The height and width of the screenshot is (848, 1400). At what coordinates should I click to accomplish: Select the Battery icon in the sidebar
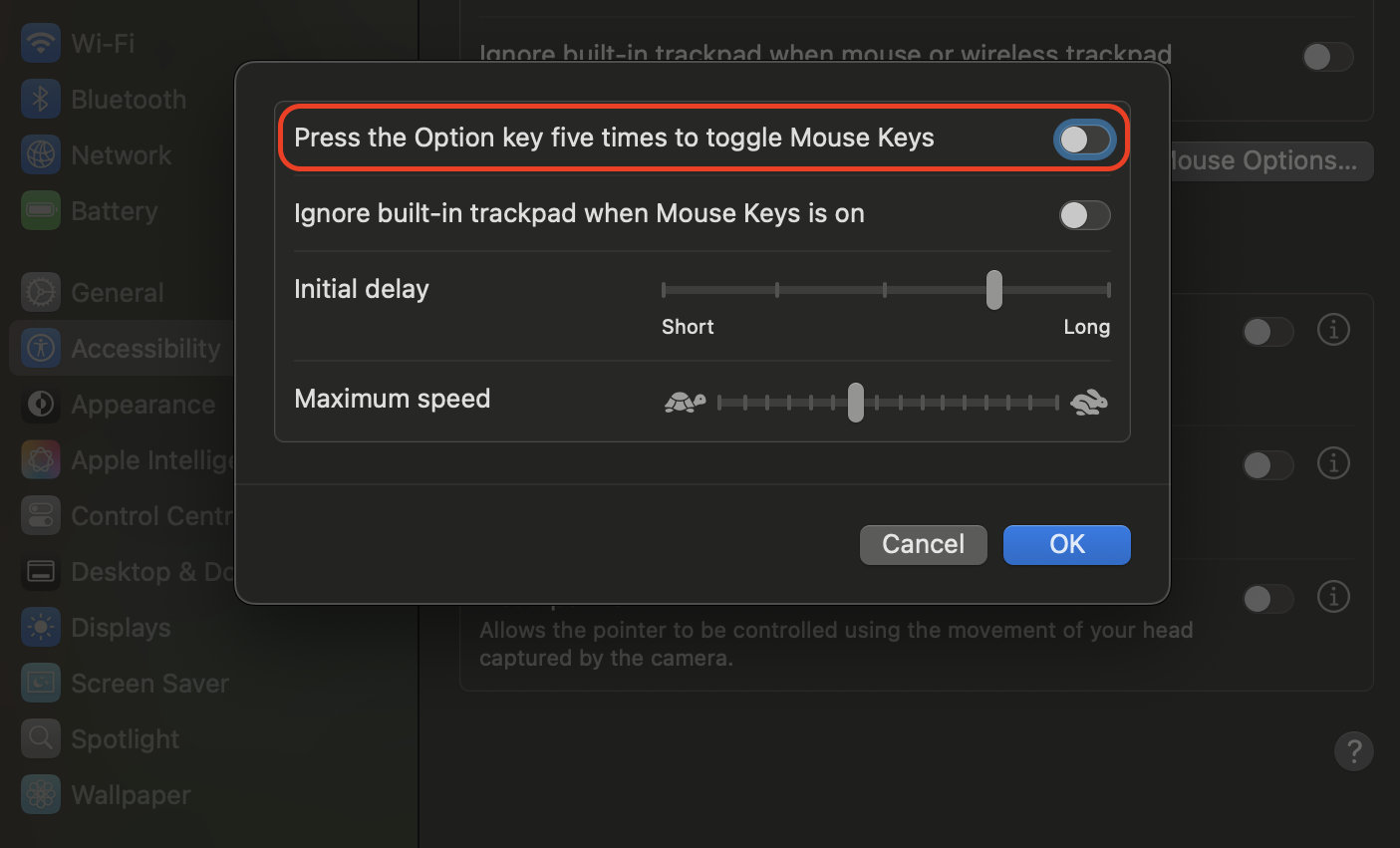click(40, 210)
